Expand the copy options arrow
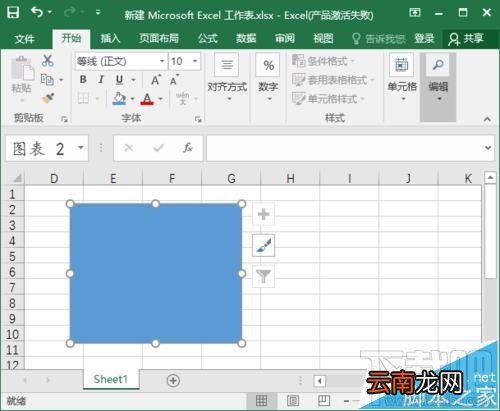The height and width of the screenshot is (411, 500). click(61, 80)
